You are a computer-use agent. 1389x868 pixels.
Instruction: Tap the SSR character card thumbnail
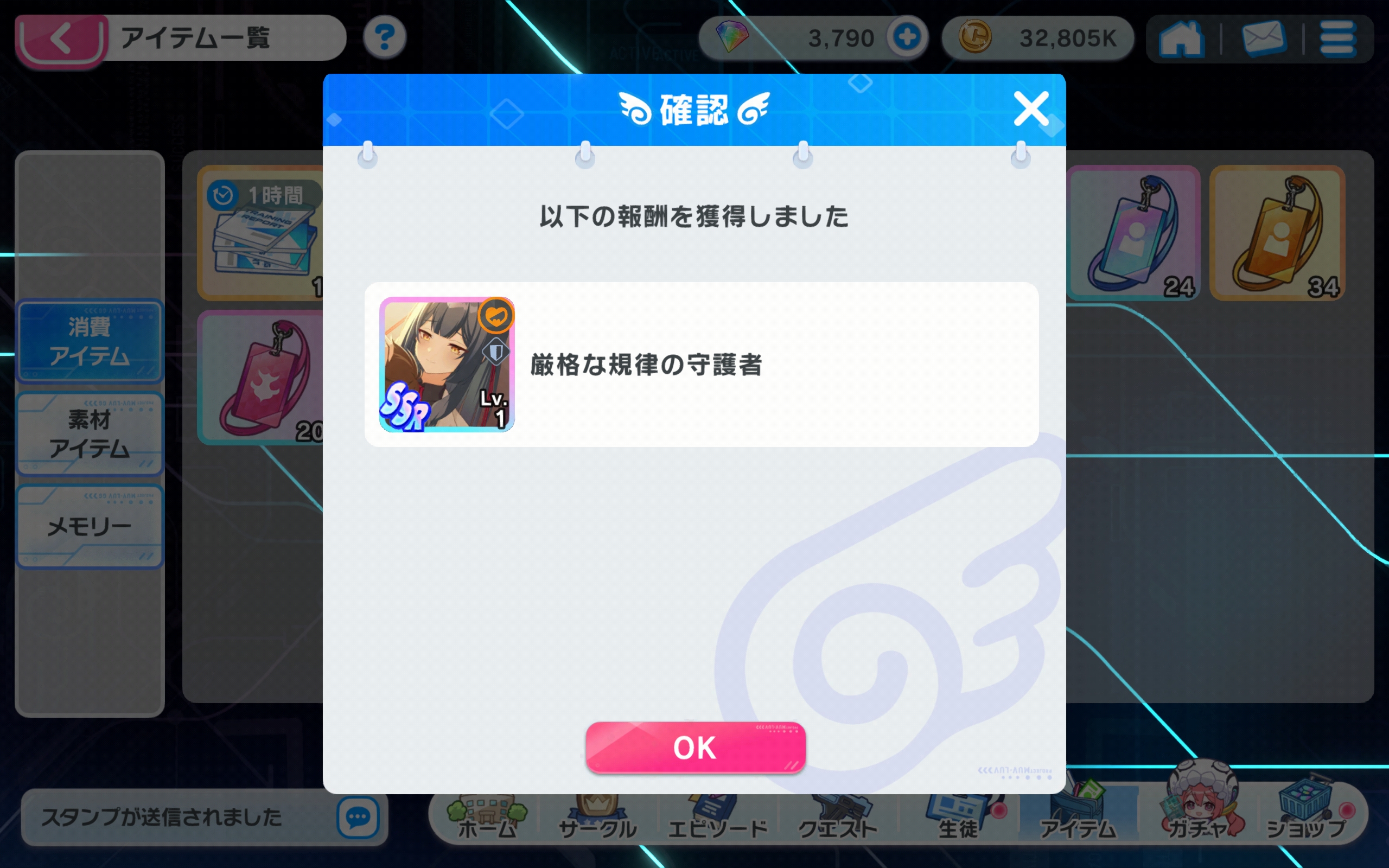pyautogui.click(x=447, y=365)
